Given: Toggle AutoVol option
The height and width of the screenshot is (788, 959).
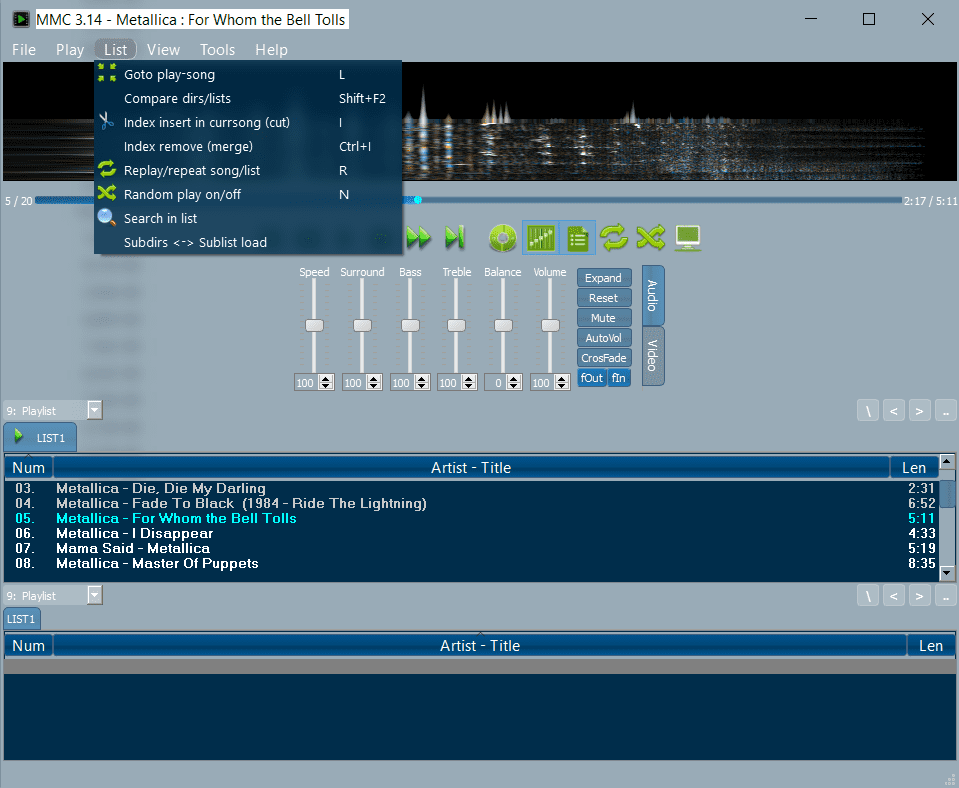Looking at the screenshot, I should tap(604, 338).
